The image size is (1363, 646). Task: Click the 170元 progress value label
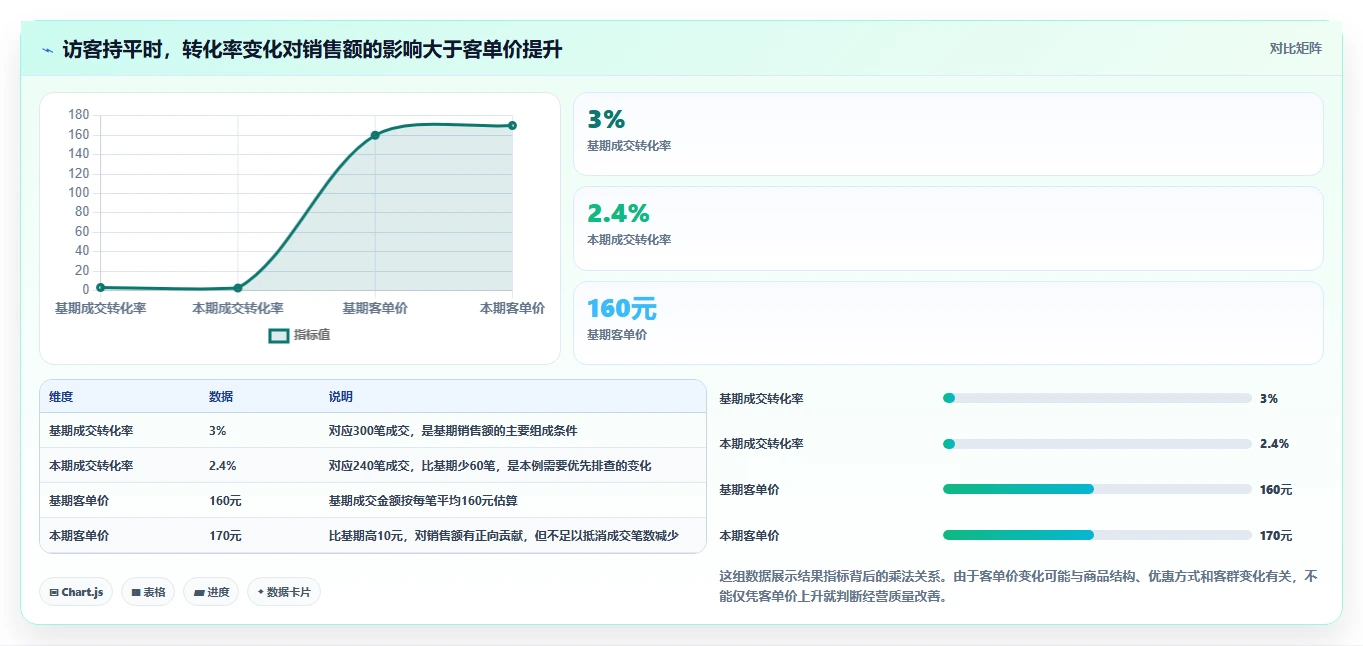tap(1276, 536)
